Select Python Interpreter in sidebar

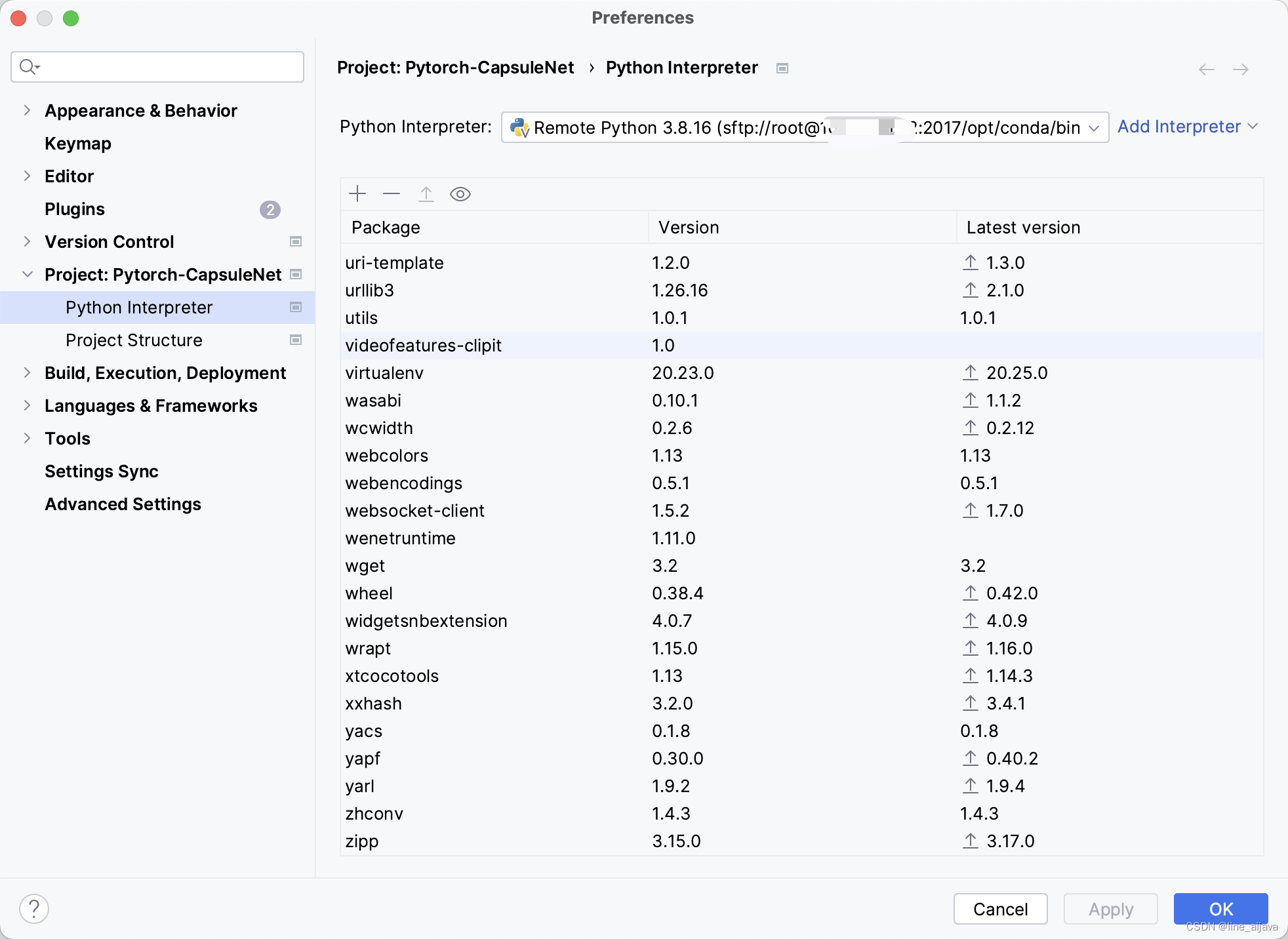point(157,308)
